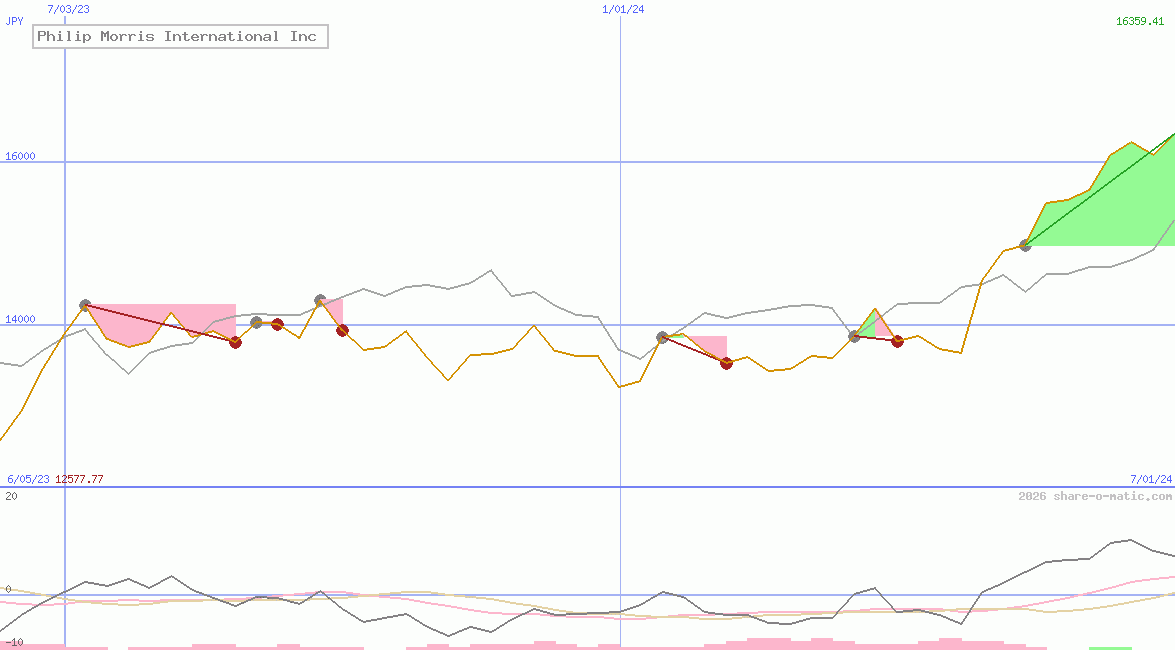
Task: Select the 7/03/23 date label
Action: click(x=68, y=9)
